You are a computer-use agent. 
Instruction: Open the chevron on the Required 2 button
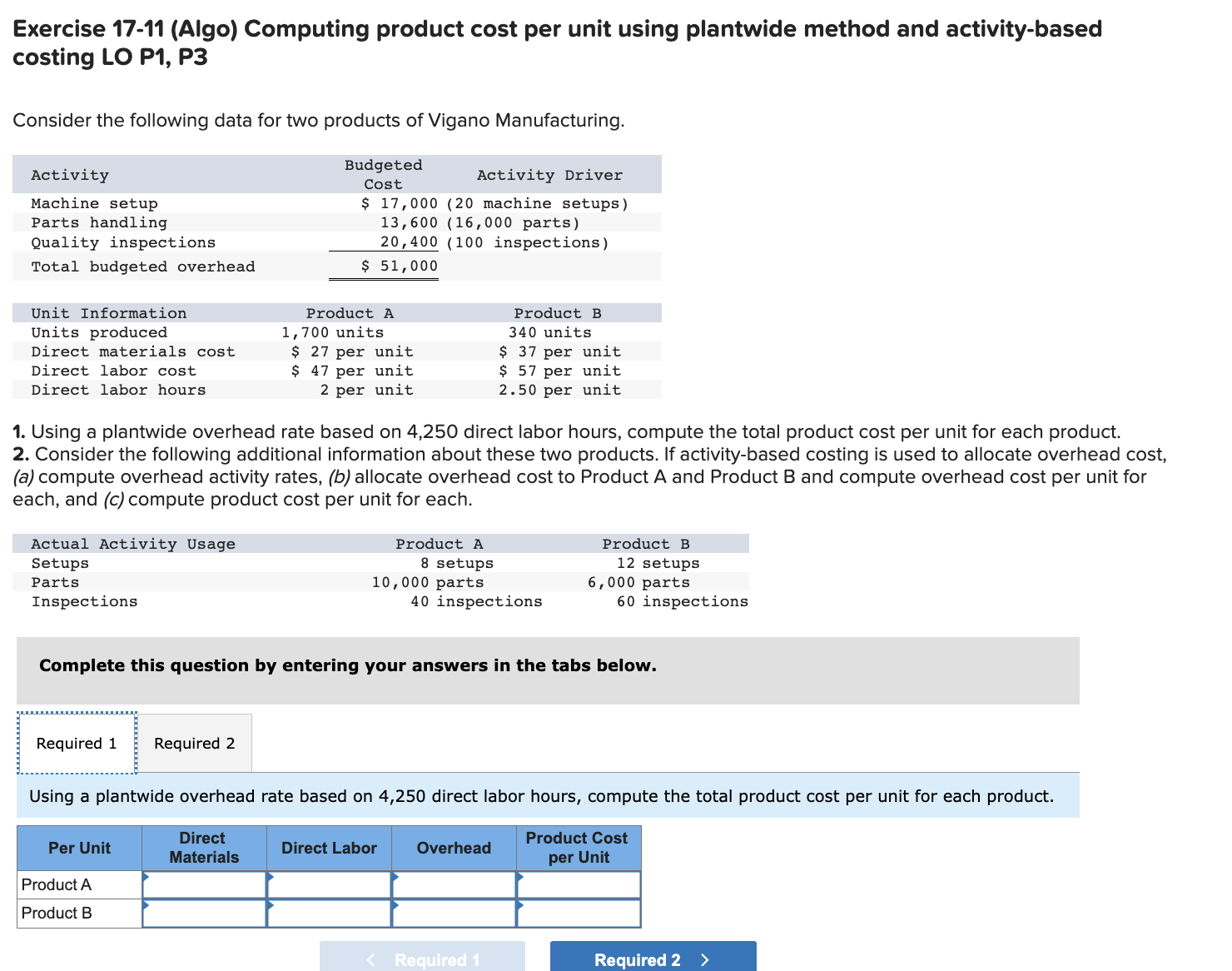point(705,959)
